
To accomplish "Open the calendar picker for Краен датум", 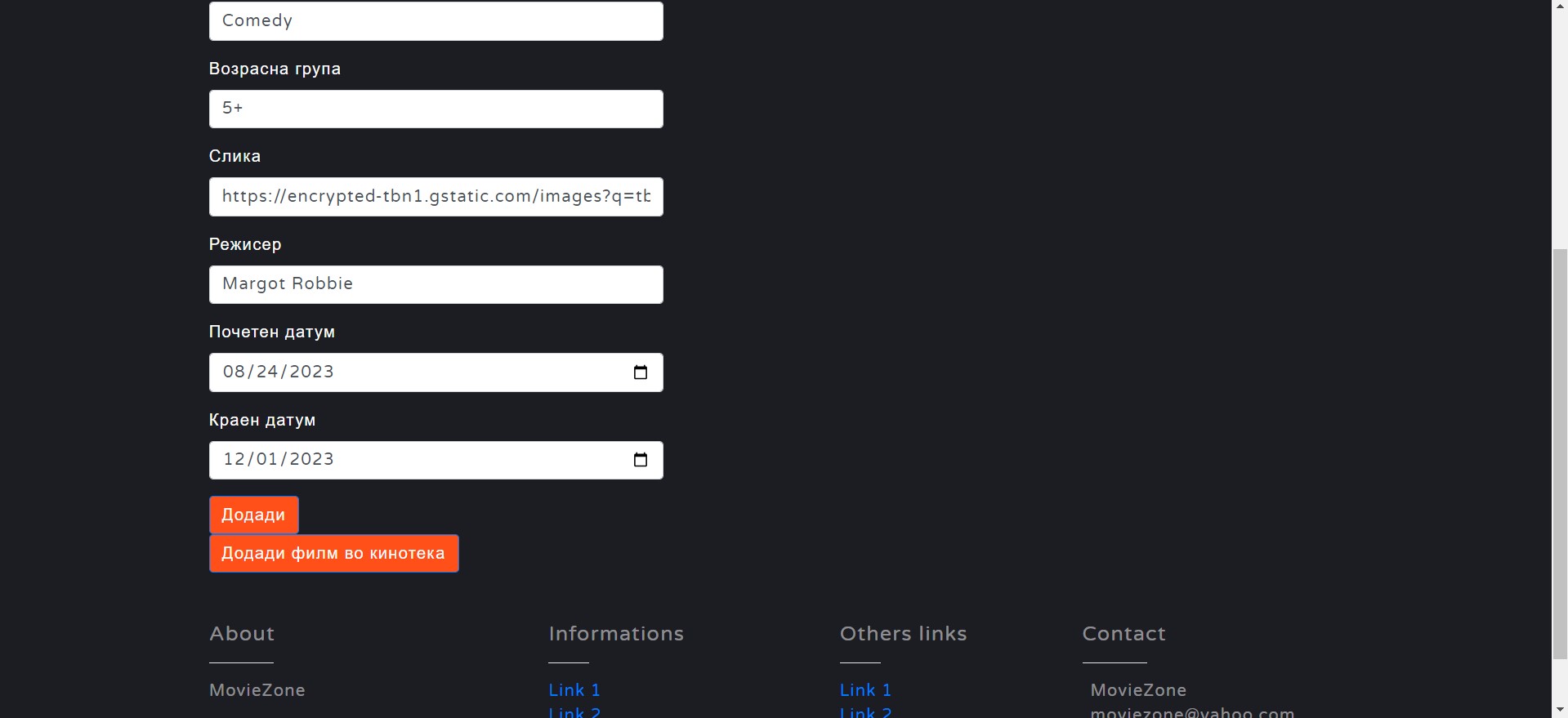I will click(641, 460).
